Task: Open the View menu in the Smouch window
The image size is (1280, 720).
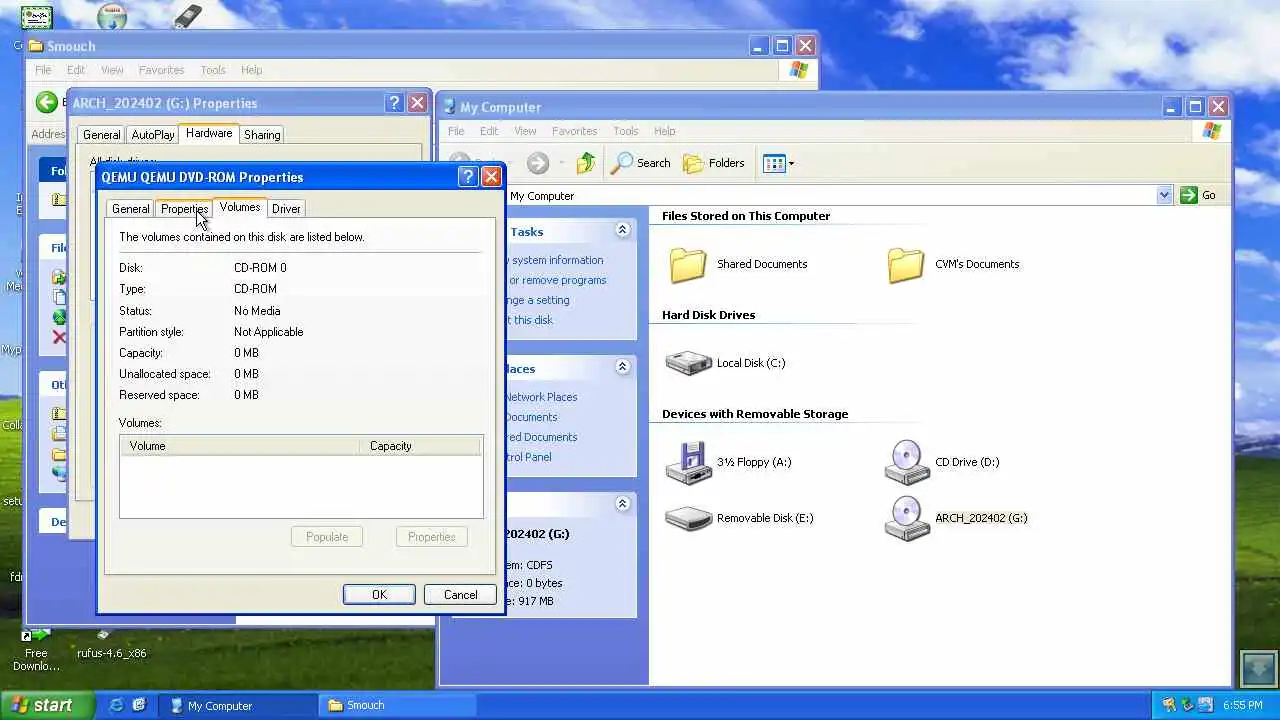Action: coord(112,70)
